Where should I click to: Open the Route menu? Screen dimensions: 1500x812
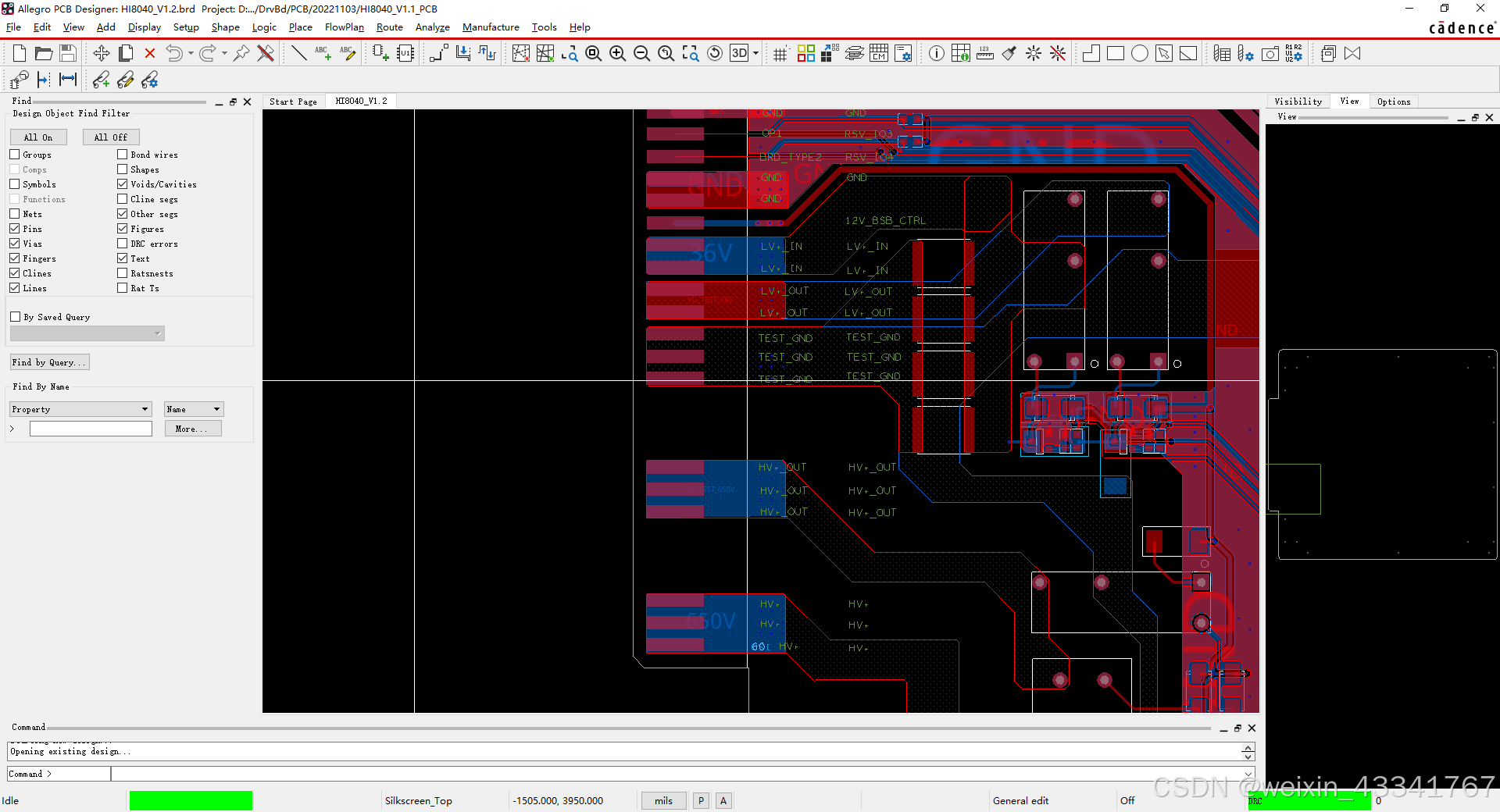click(389, 27)
